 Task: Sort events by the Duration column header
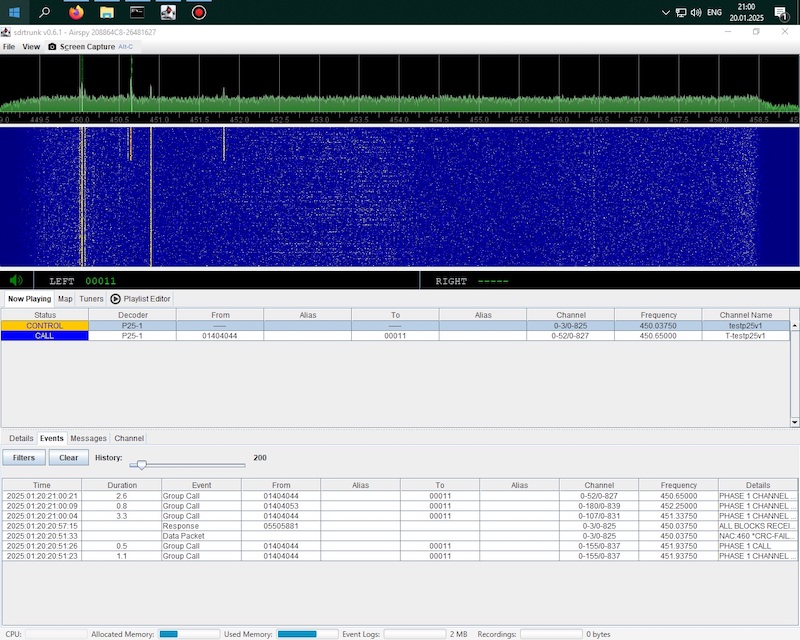pyautogui.click(x=122, y=485)
